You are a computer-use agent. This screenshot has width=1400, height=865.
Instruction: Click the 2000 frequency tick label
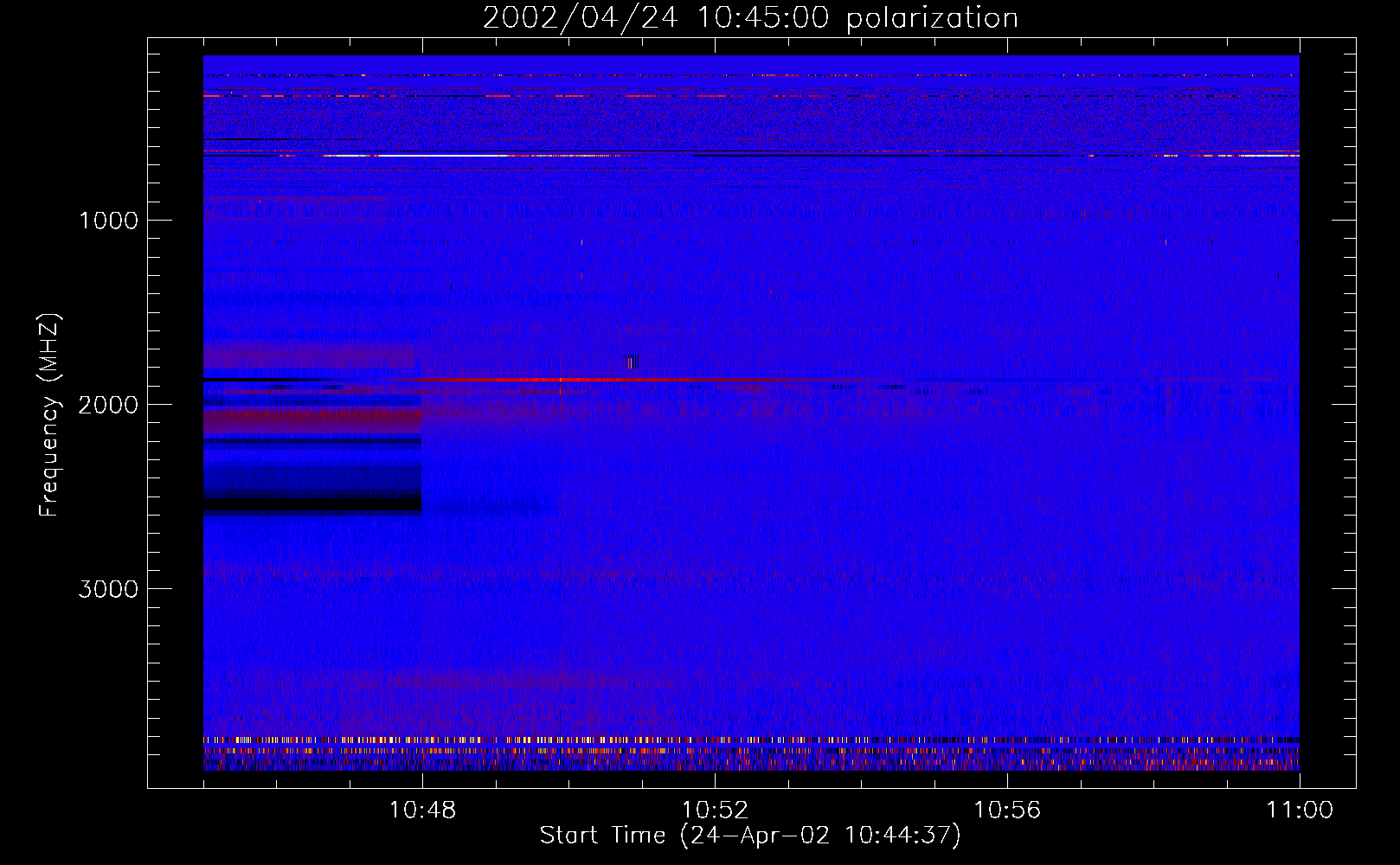pyautogui.click(x=108, y=405)
